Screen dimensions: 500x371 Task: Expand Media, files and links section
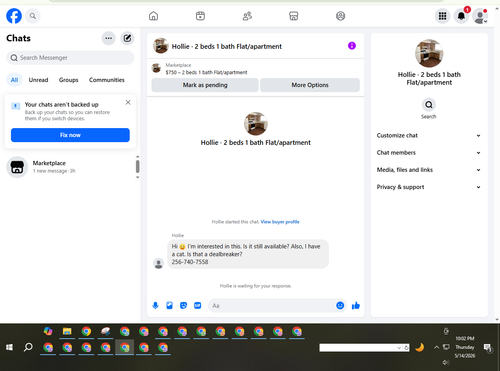click(429, 170)
